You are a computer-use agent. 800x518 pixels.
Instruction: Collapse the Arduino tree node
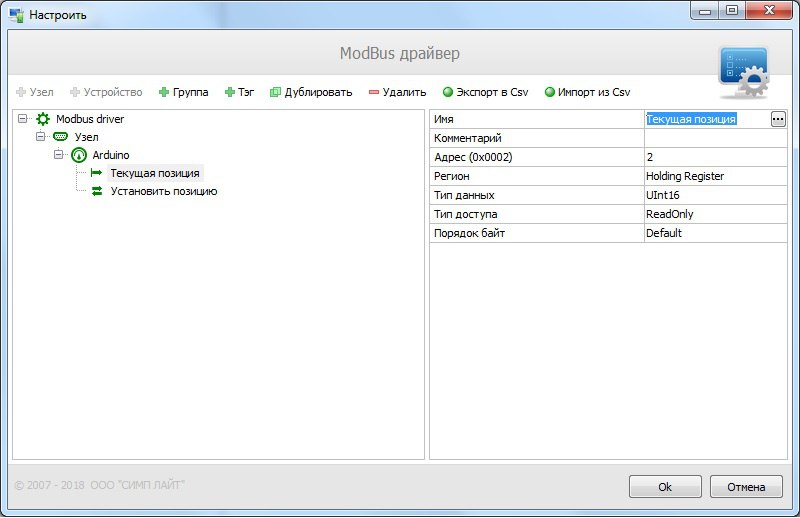pyautogui.click(x=59, y=155)
